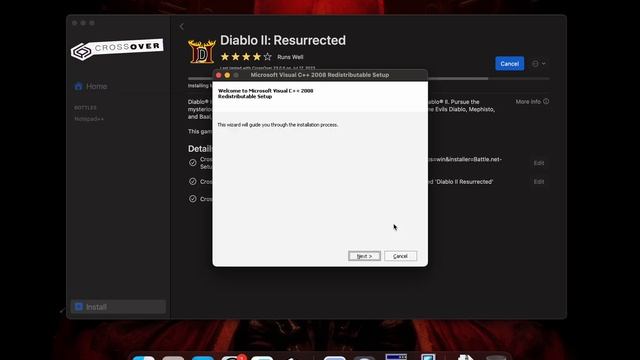This screenshot has height=360, width=640.
Task: Edit the Battle.net installer detail row
Action: click(539, 163)
